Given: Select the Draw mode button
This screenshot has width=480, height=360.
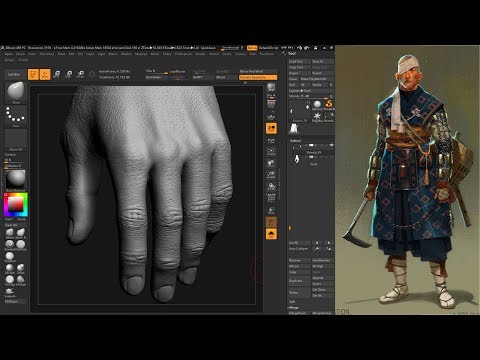Looking at the screenshot, I should [45, 74].
